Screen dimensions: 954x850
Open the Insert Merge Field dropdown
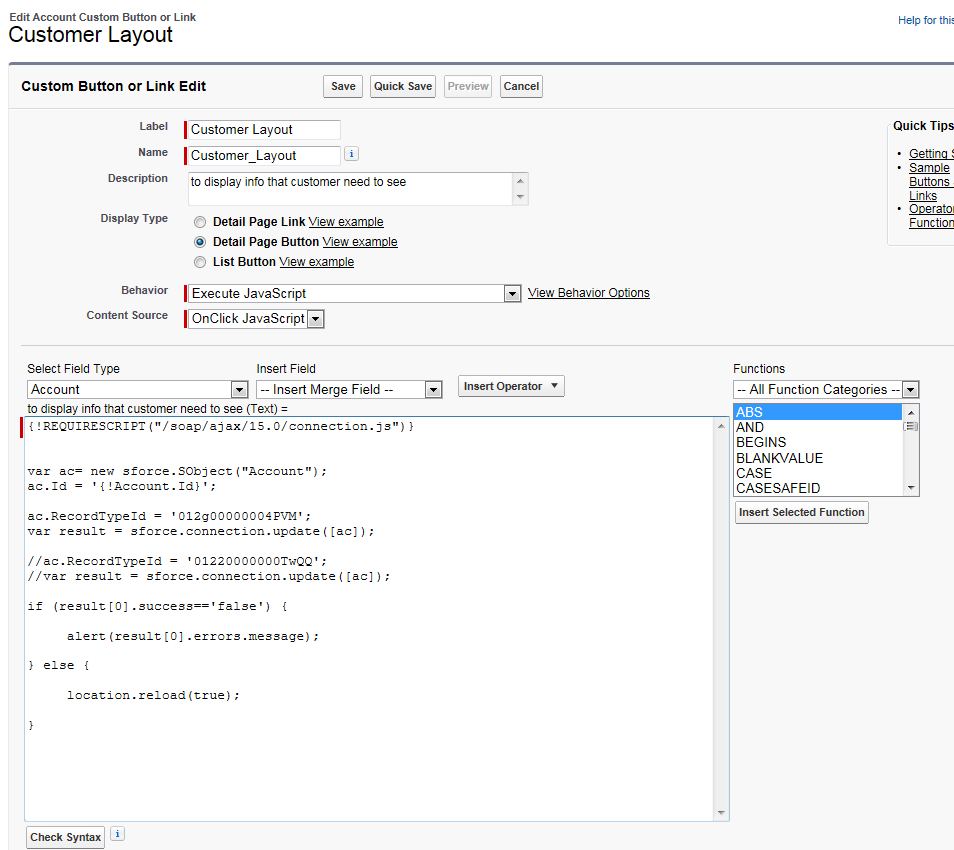349,389
